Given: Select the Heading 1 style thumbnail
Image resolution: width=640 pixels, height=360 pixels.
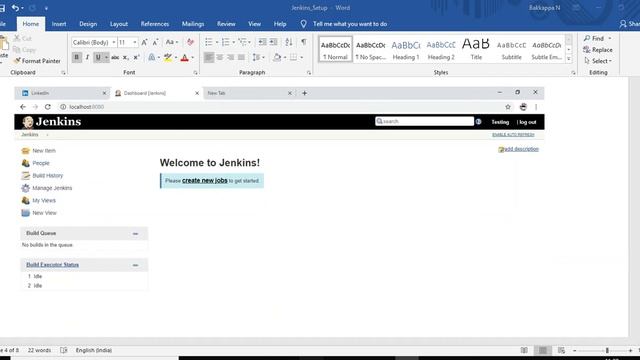Looking at the screenshot, I should point(406,50).
